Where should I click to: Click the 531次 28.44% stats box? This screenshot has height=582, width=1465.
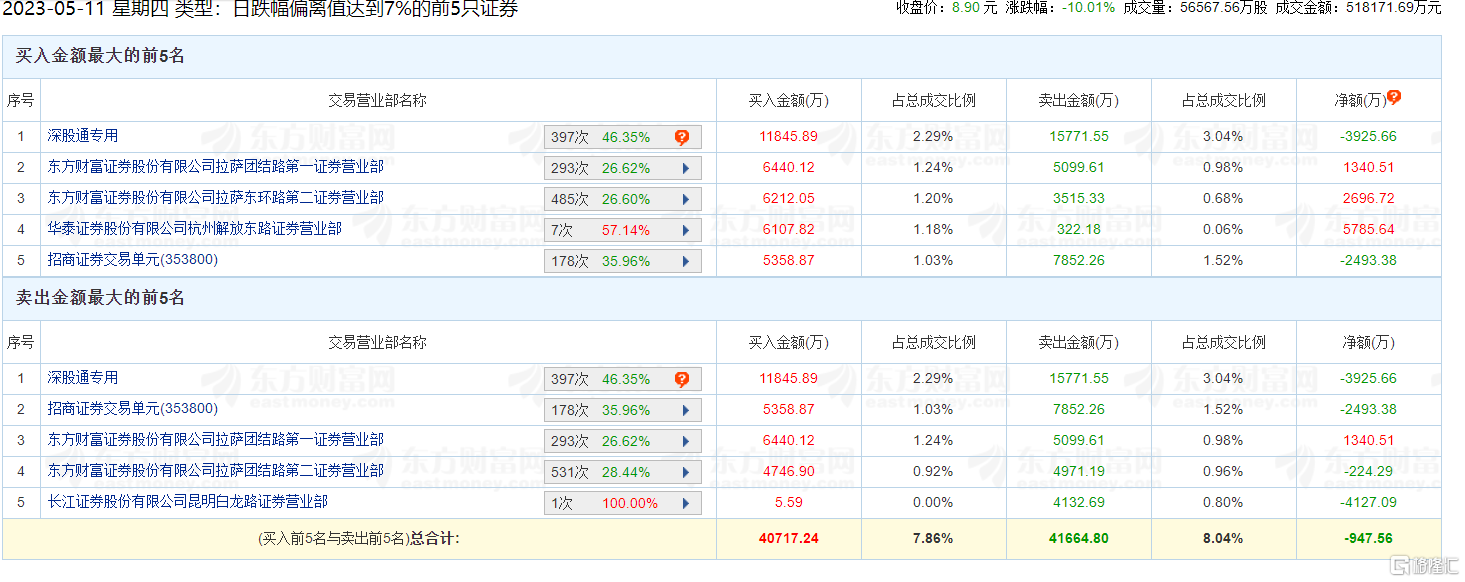click(x=623, y=472)
